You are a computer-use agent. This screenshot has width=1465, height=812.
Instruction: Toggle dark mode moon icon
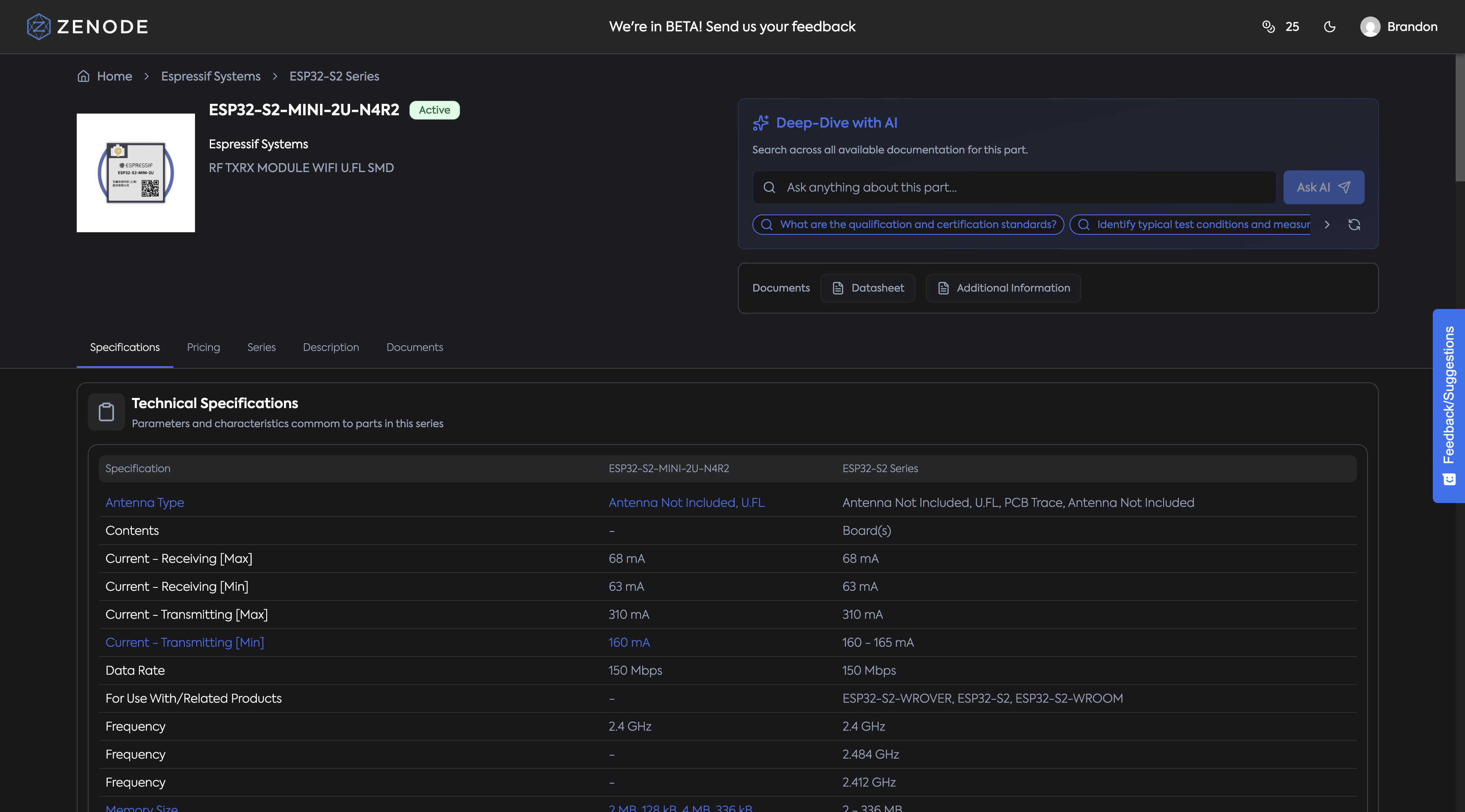tap(1329, 27)
